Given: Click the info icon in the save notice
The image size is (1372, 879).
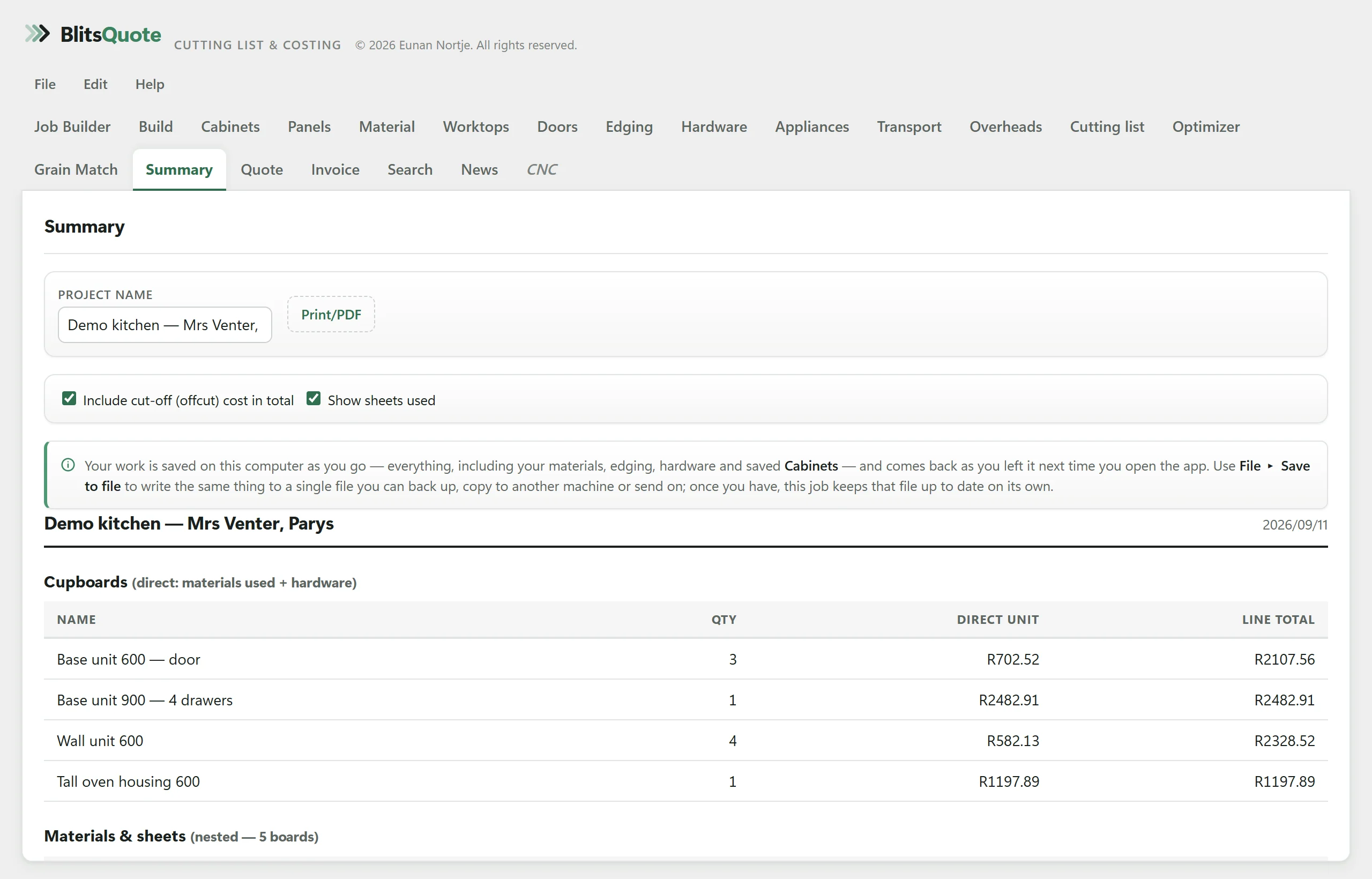Looking at the screenshot, I should (68, 465).
